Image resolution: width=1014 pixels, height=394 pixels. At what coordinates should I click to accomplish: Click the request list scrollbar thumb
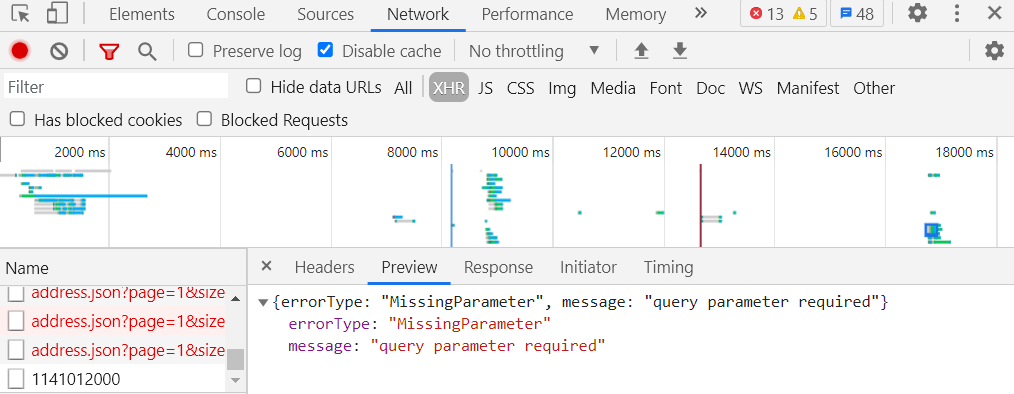coord(235,360)
